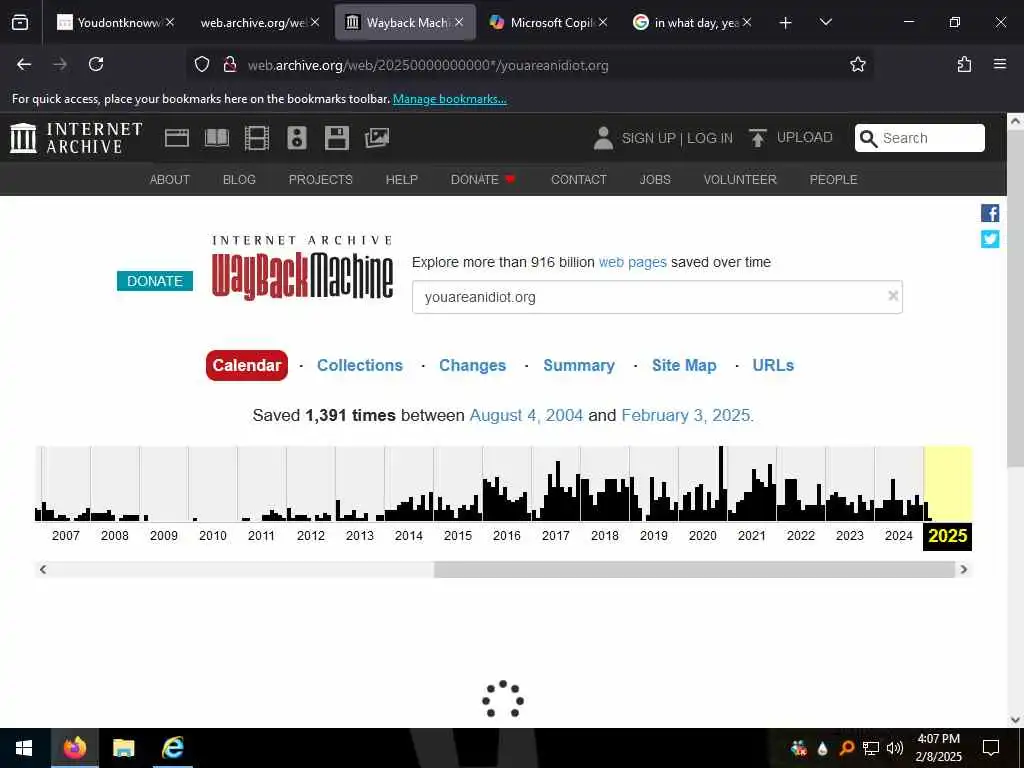This screenshot has height=768, width=1024.
Task: Open the VOLUNTEER menu item
Action: click(x=740, y=180)
